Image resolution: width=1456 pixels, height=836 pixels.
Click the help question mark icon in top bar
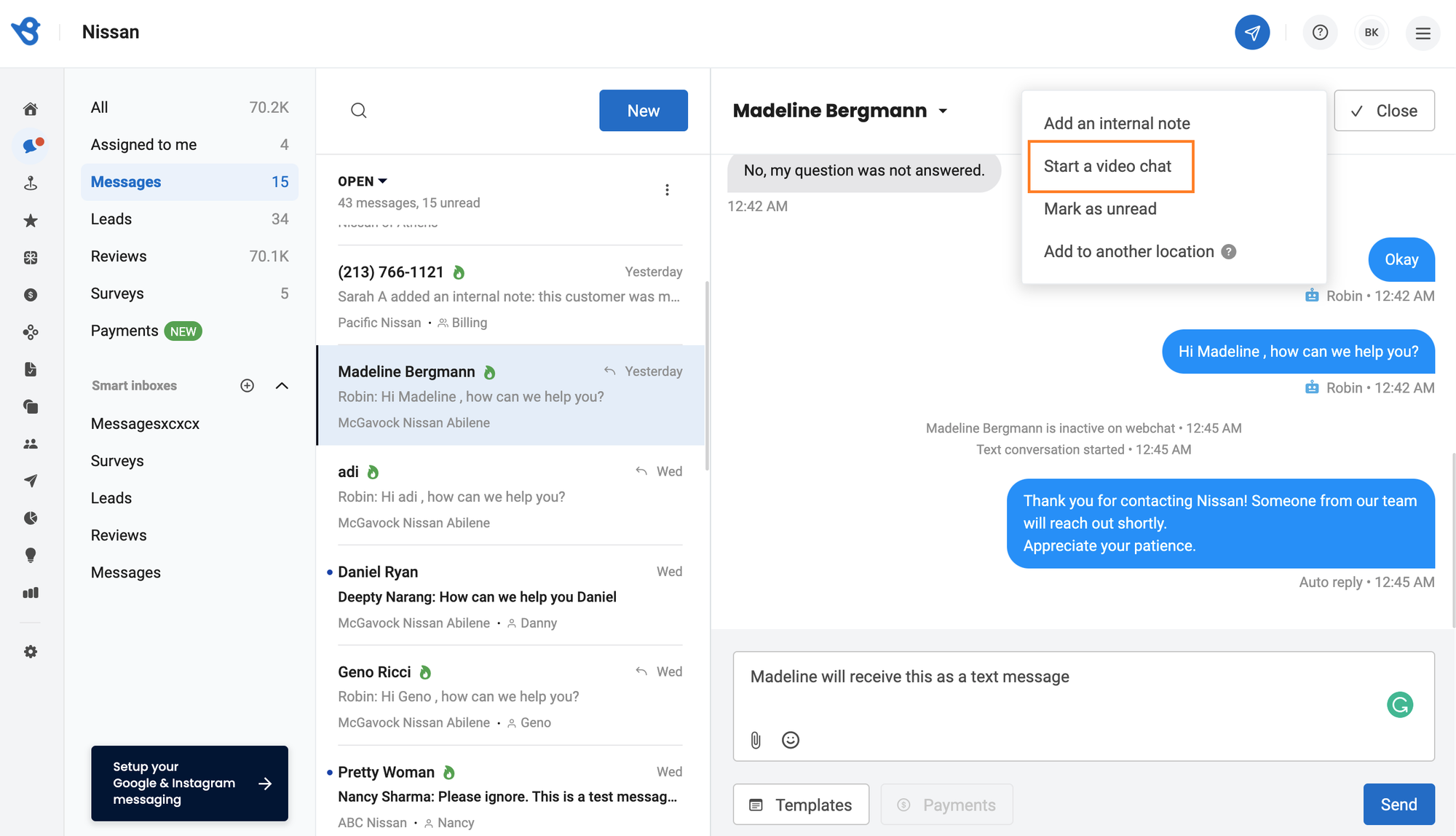[x=1320, y=32]
